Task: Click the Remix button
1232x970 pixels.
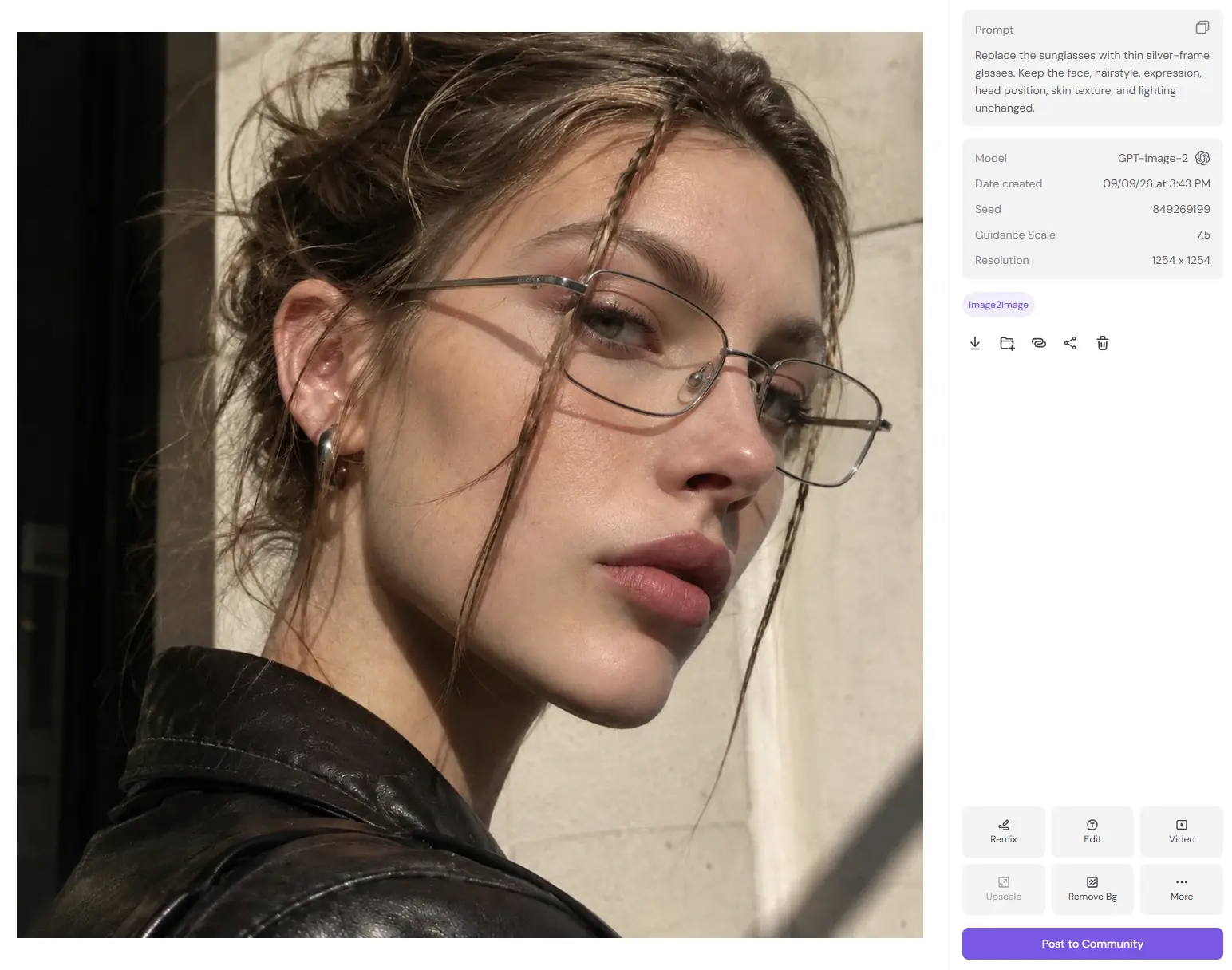Action: [1003, 831]
